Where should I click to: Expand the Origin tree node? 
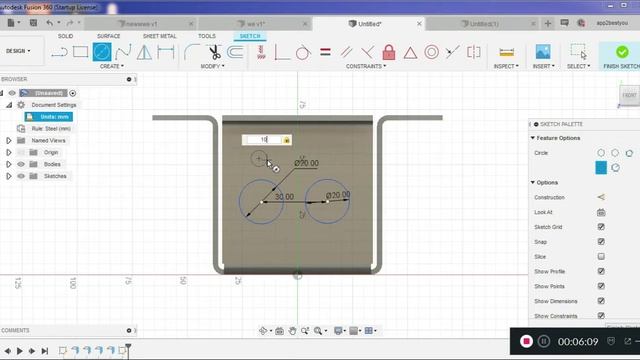pos(9,152)
